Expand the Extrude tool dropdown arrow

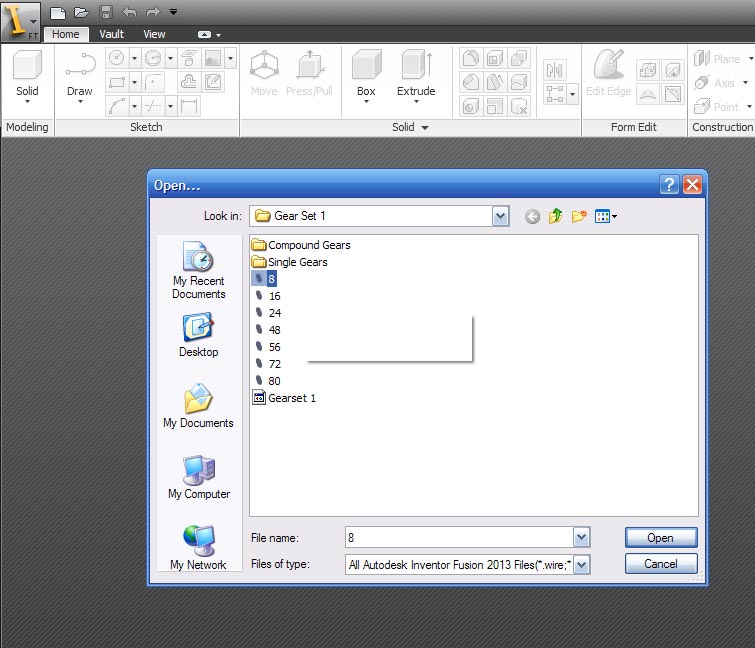coord(417,102)
